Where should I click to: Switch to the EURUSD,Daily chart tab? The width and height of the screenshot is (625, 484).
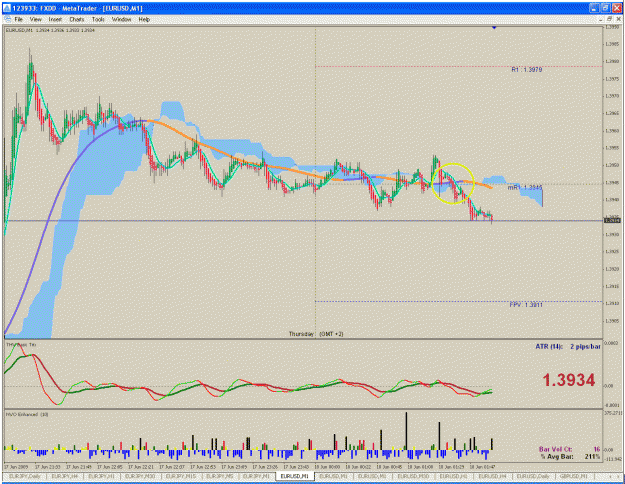pyautogui.click(x=533, y=476)
